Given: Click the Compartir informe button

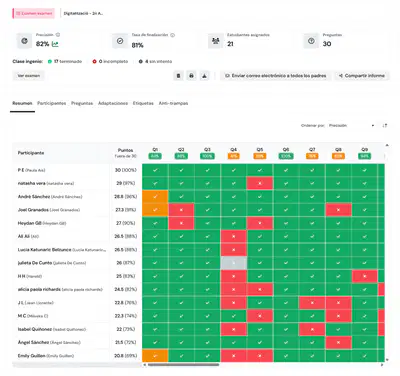Looking at the screenshot, I should click(362, 76).
